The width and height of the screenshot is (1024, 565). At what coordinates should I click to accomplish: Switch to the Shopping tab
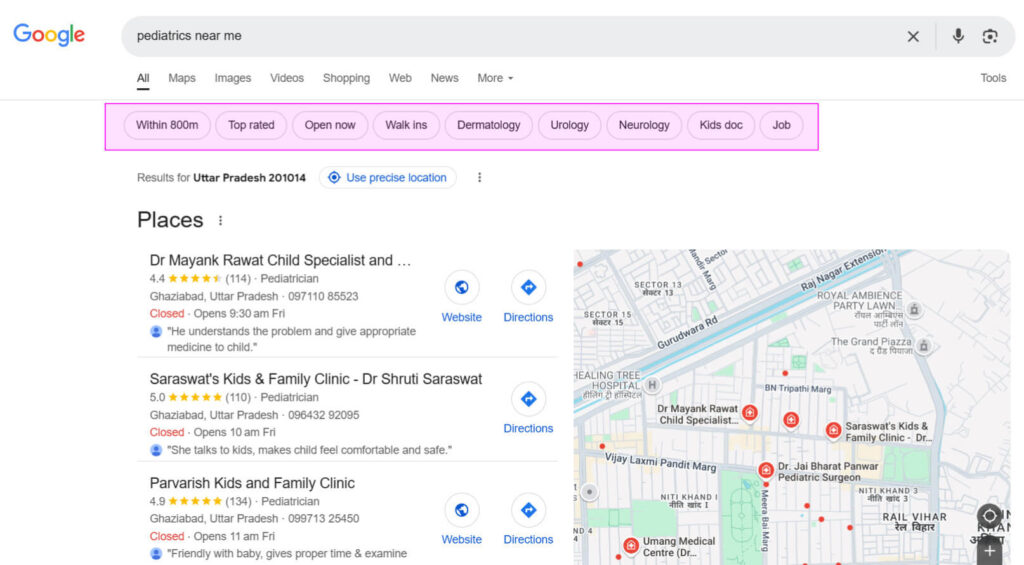pos(346,78)
